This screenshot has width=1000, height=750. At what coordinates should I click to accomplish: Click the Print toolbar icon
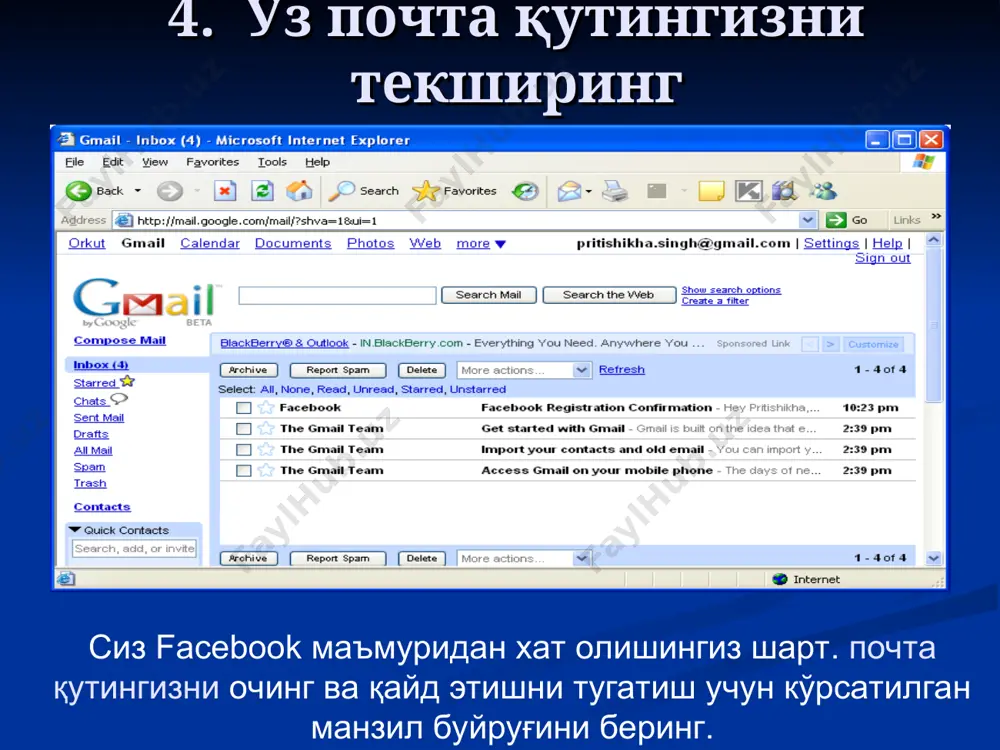pyautogui.click(x=615, y=191)
